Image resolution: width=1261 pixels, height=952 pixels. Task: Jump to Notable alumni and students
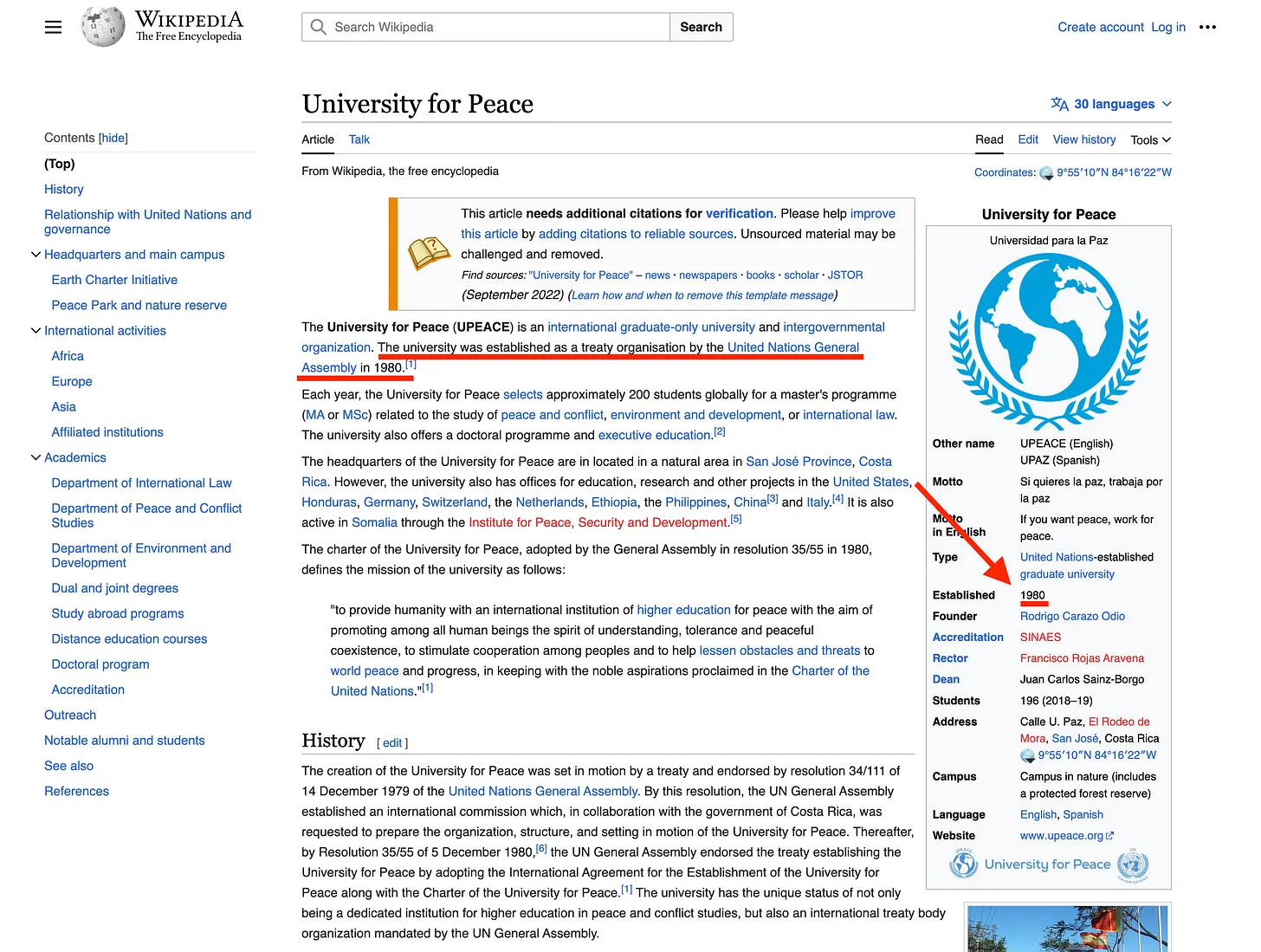[125, 741]
